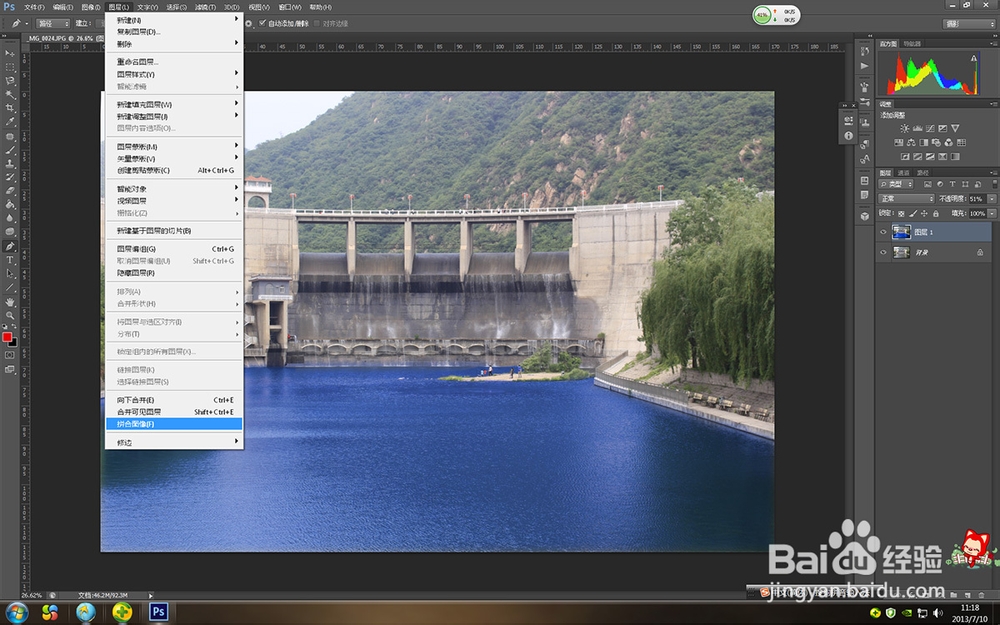This screenshot has width=1000, height=625.
Task: Toggle lock transparent pixels
Action: tap(901, 214)
